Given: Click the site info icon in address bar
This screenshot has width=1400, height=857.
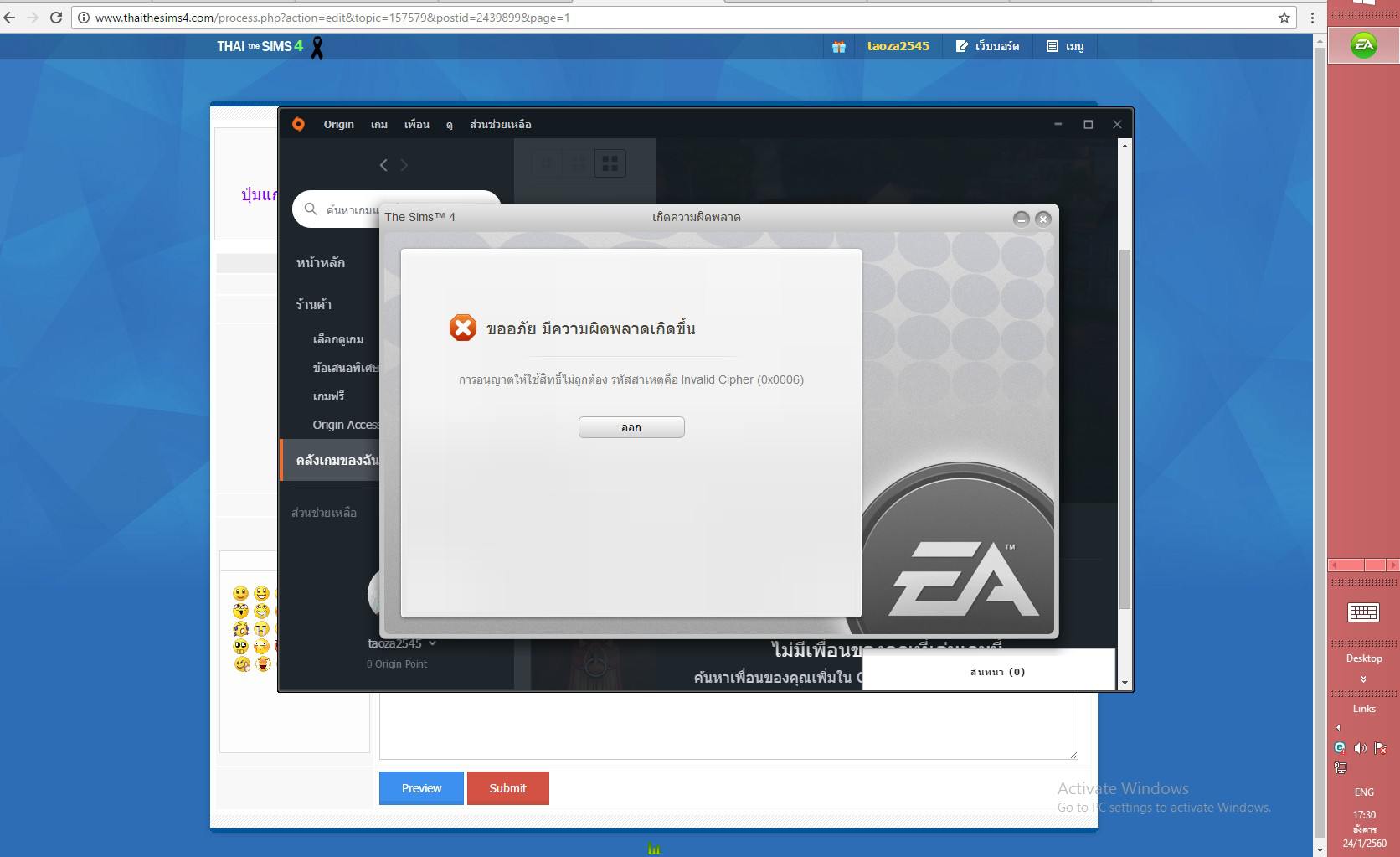Looking at the screenshot, I should [x=84, y=17].
